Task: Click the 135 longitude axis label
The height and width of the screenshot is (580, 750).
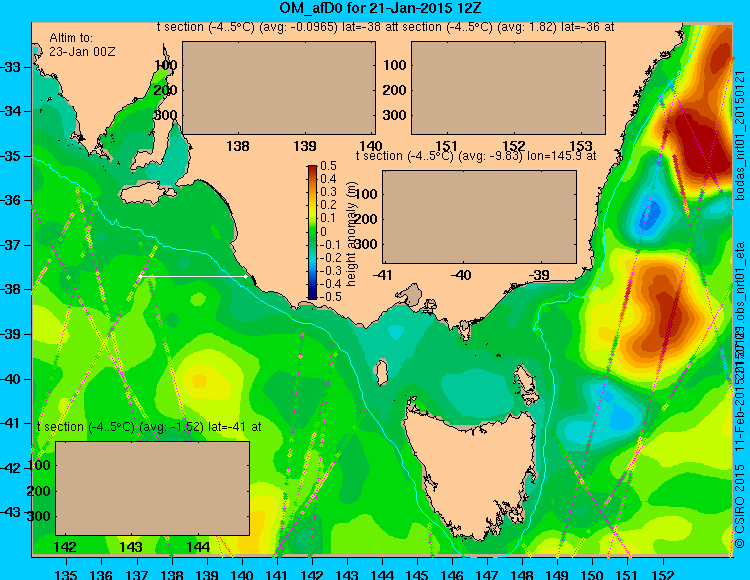Action: [x=66, y=574]
